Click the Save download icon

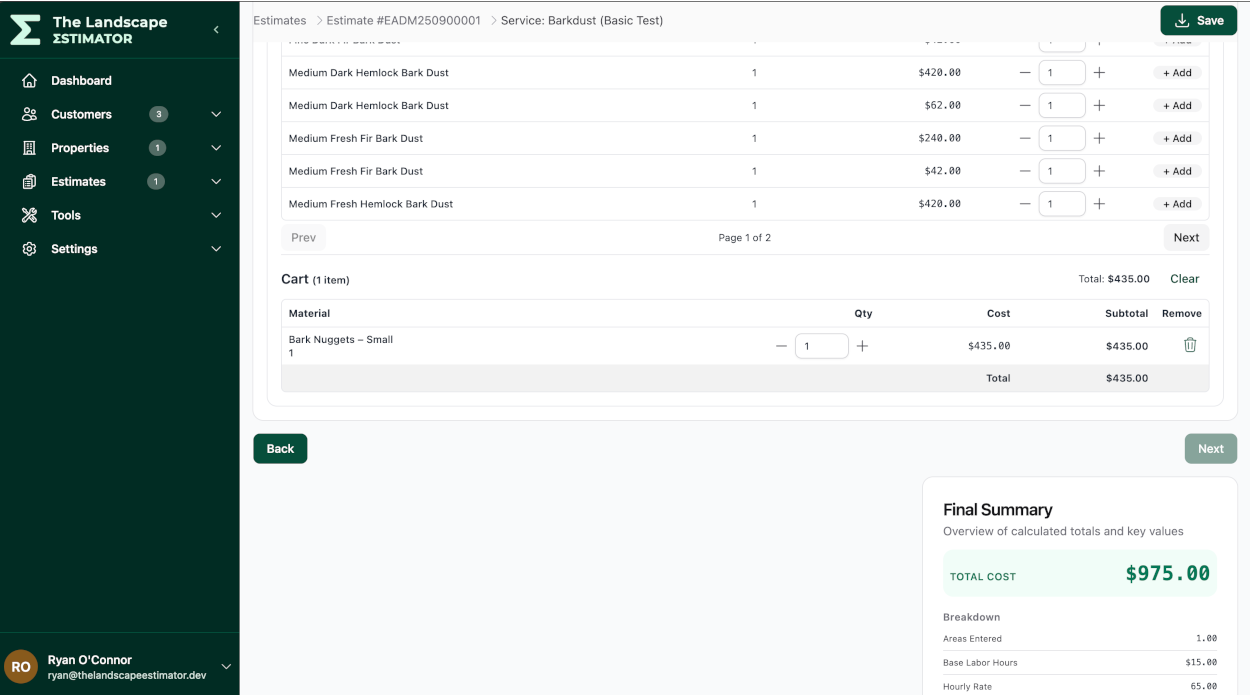(x=1180, y=19)
